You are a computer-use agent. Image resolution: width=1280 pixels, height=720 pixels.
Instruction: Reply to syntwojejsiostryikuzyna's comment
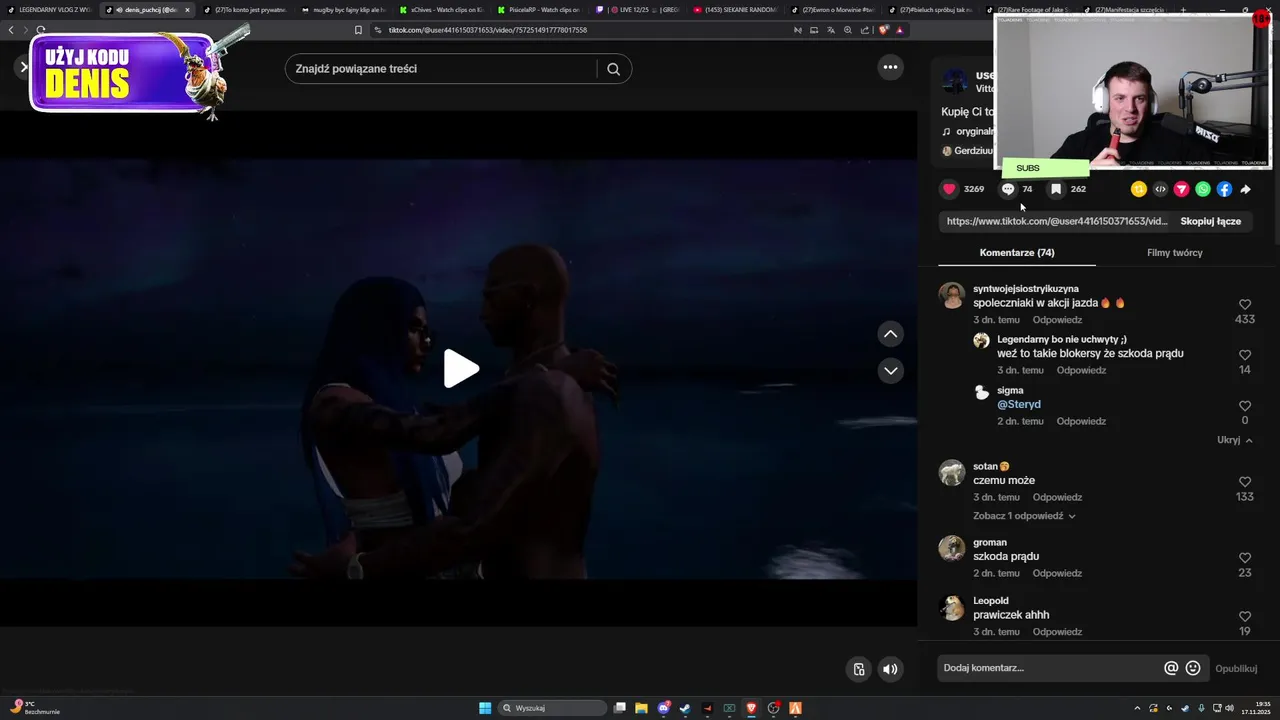click(x=1057, y=320)
